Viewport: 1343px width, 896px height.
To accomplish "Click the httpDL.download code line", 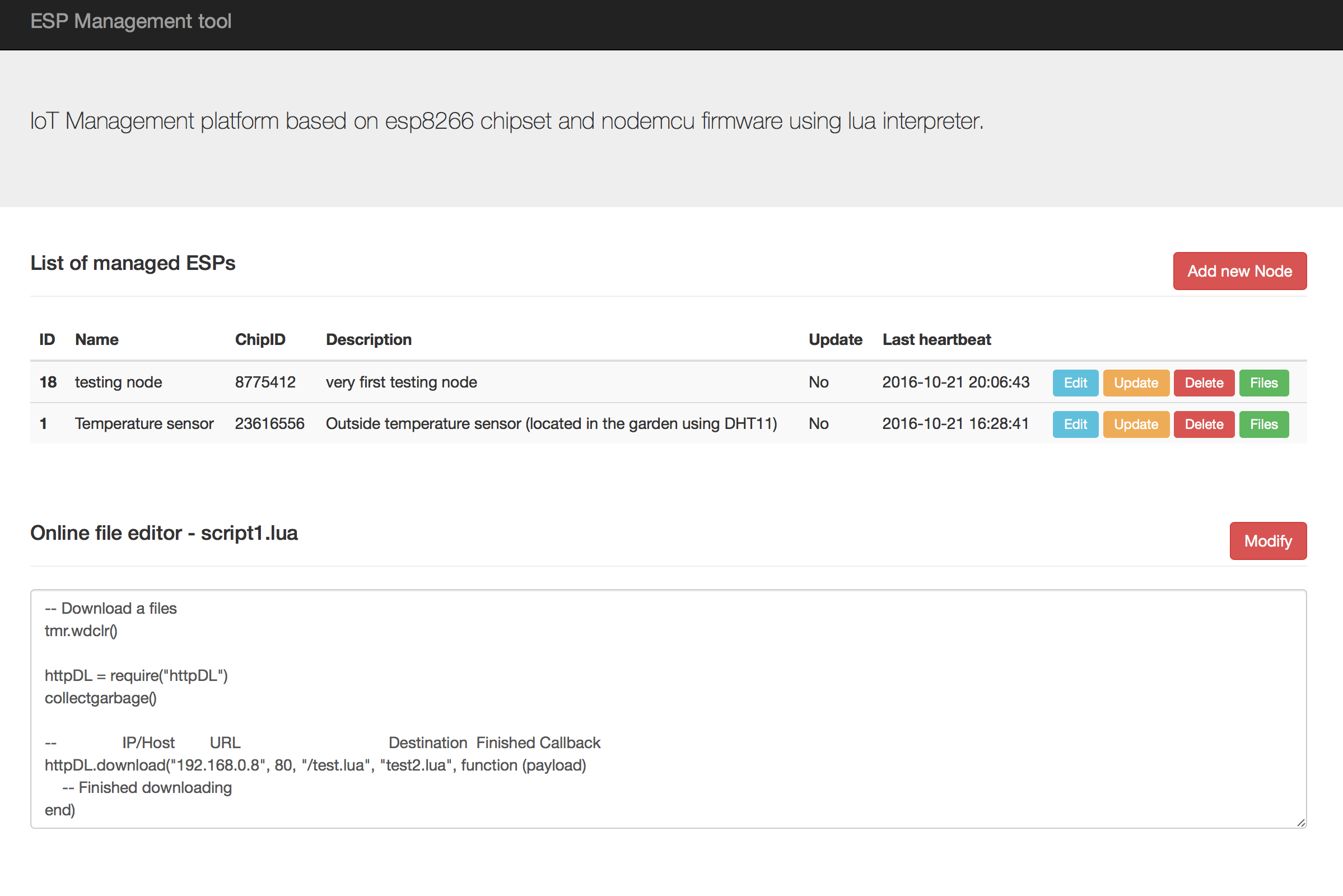I will (315, 766).
